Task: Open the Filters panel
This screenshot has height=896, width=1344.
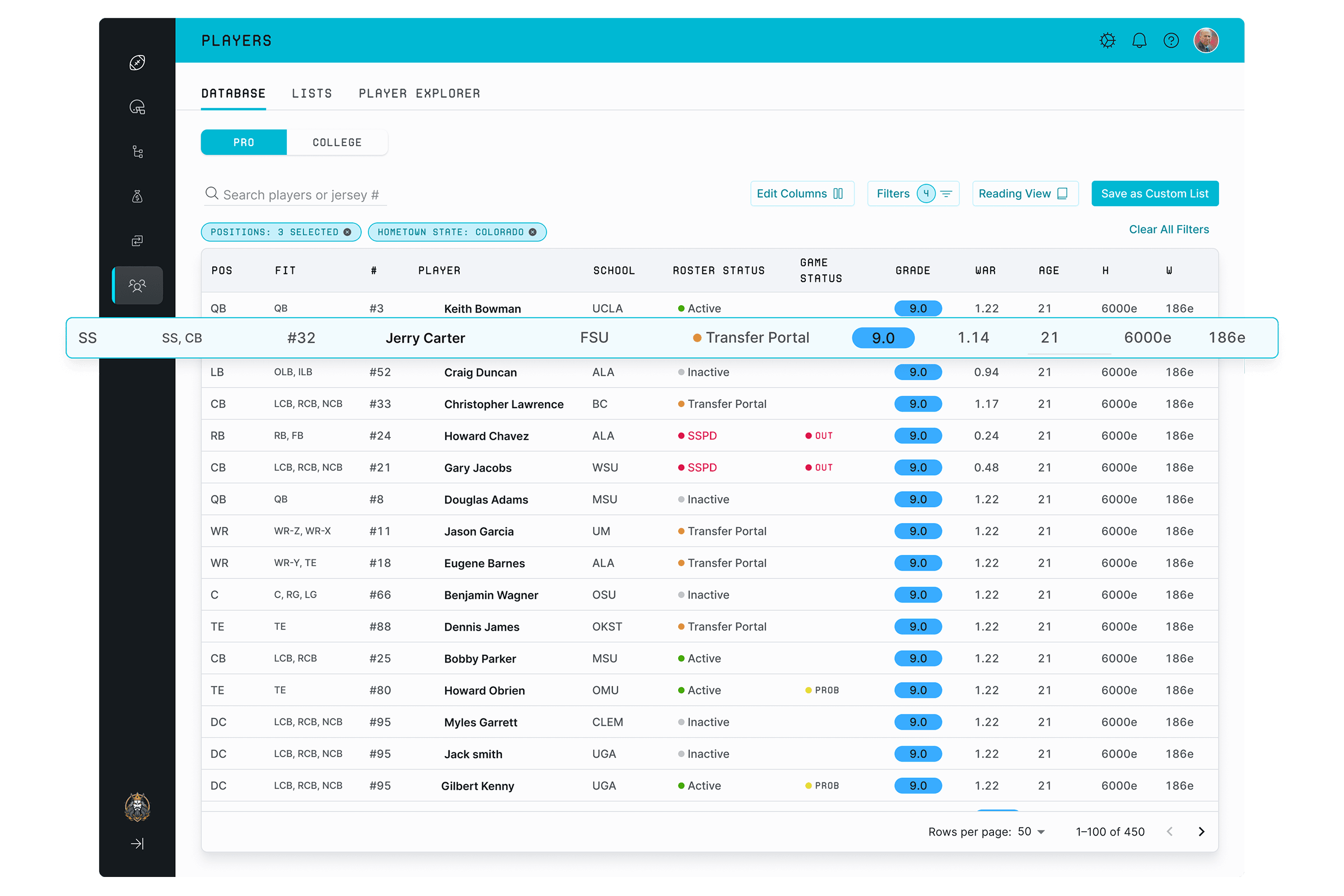Action: (x=913, y=193)
